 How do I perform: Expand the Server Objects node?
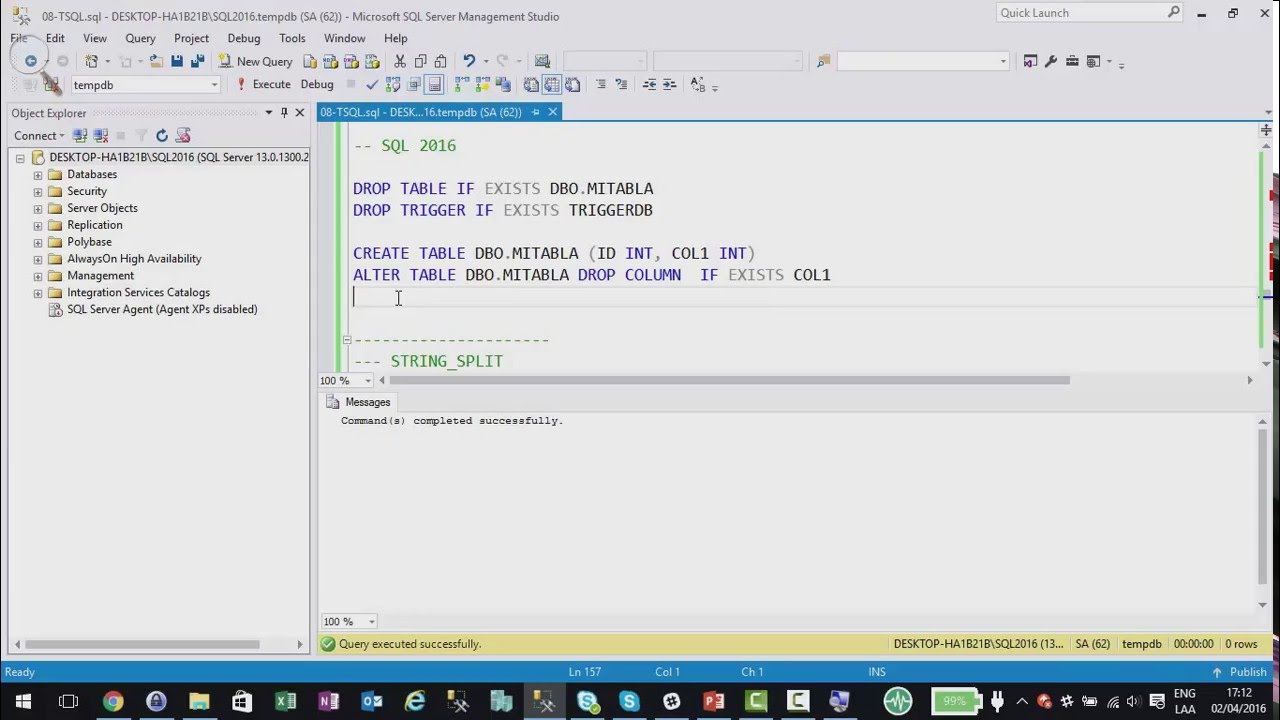[38, 209]
